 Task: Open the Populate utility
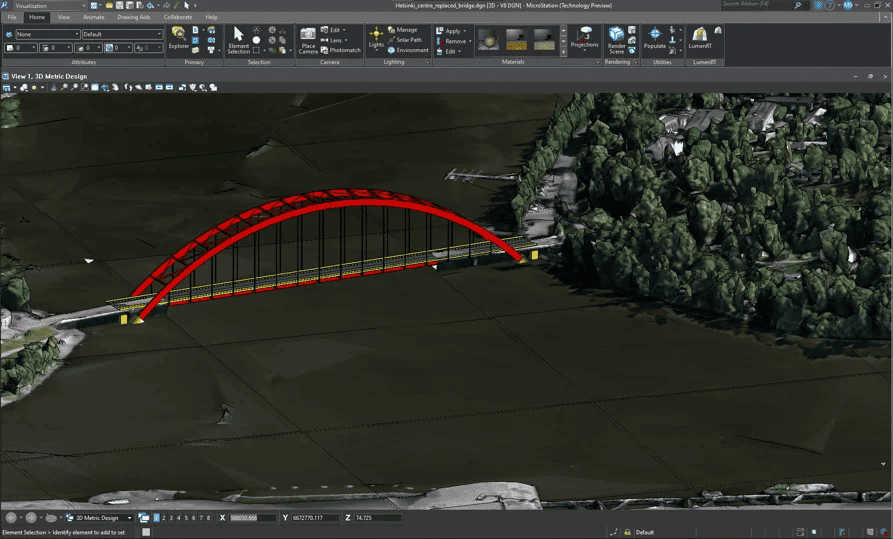(654, 38)
